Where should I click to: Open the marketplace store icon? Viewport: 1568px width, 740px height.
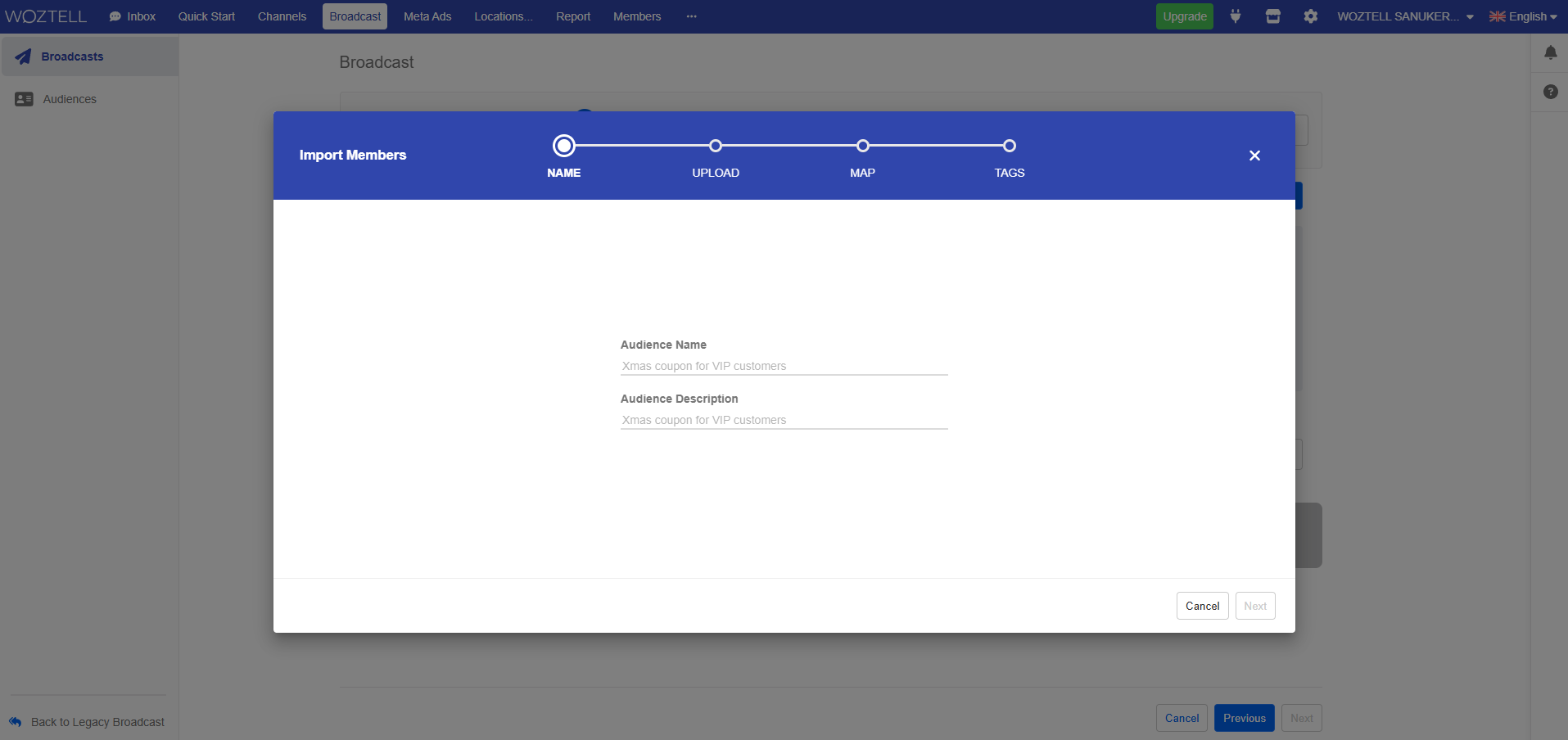coord(1272,16)
